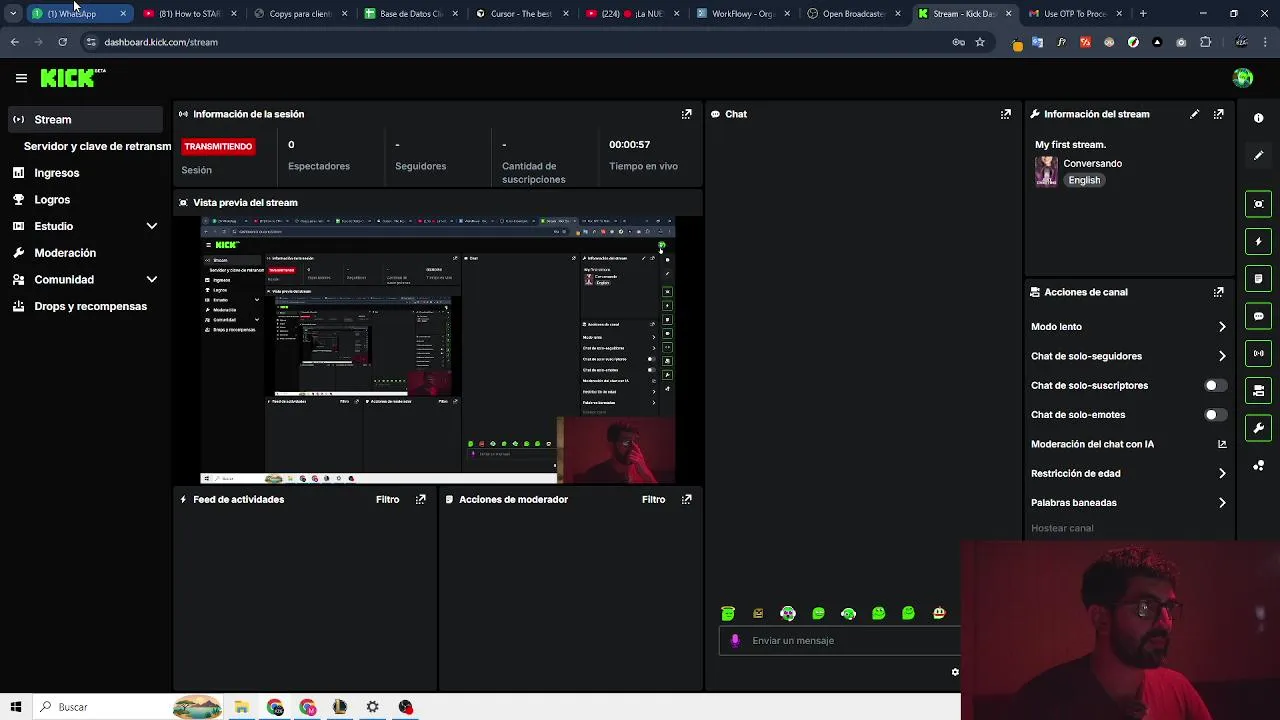Reload the page with browser refresh
The image size is (1280, 720).
click(x=62, y=42)
